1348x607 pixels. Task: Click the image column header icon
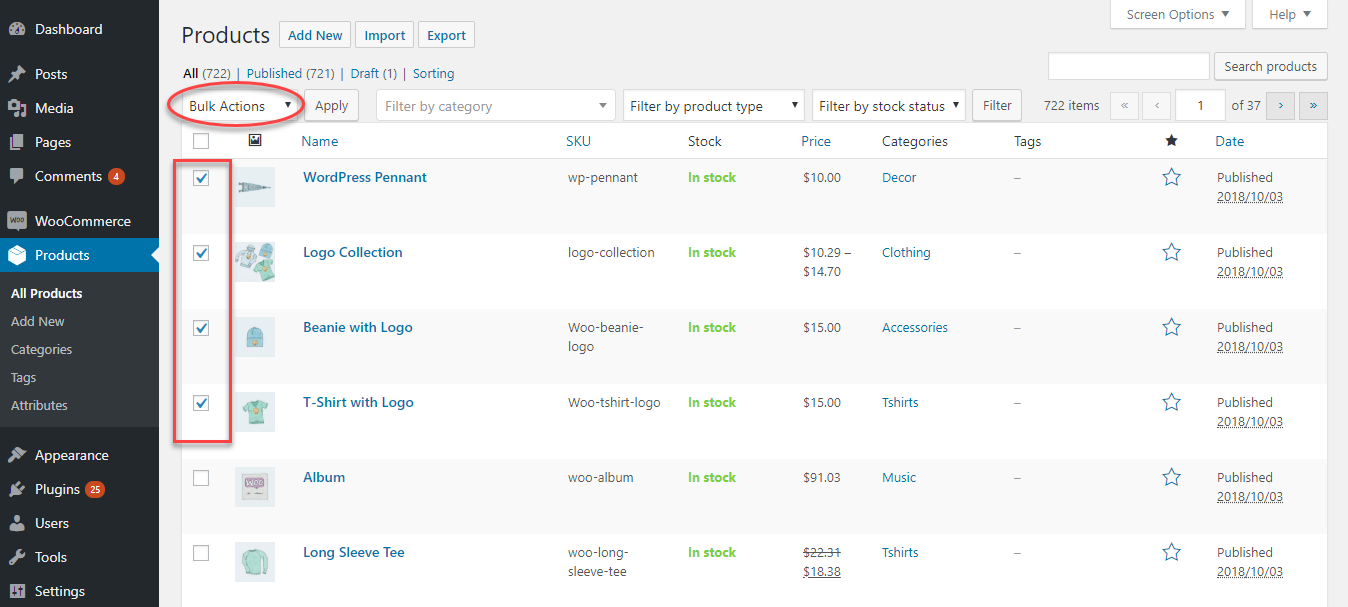pyautogui.click(x=255, y=140)
